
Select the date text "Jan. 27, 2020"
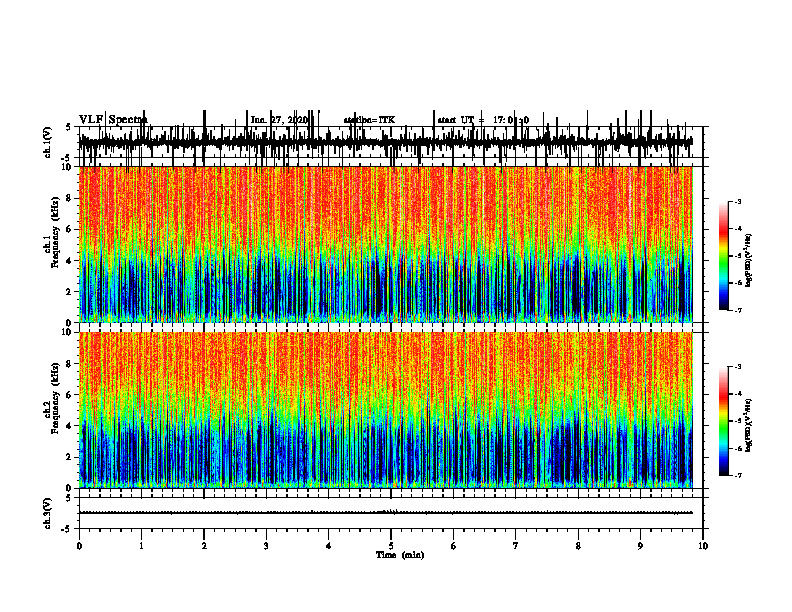tap(279, 120)
